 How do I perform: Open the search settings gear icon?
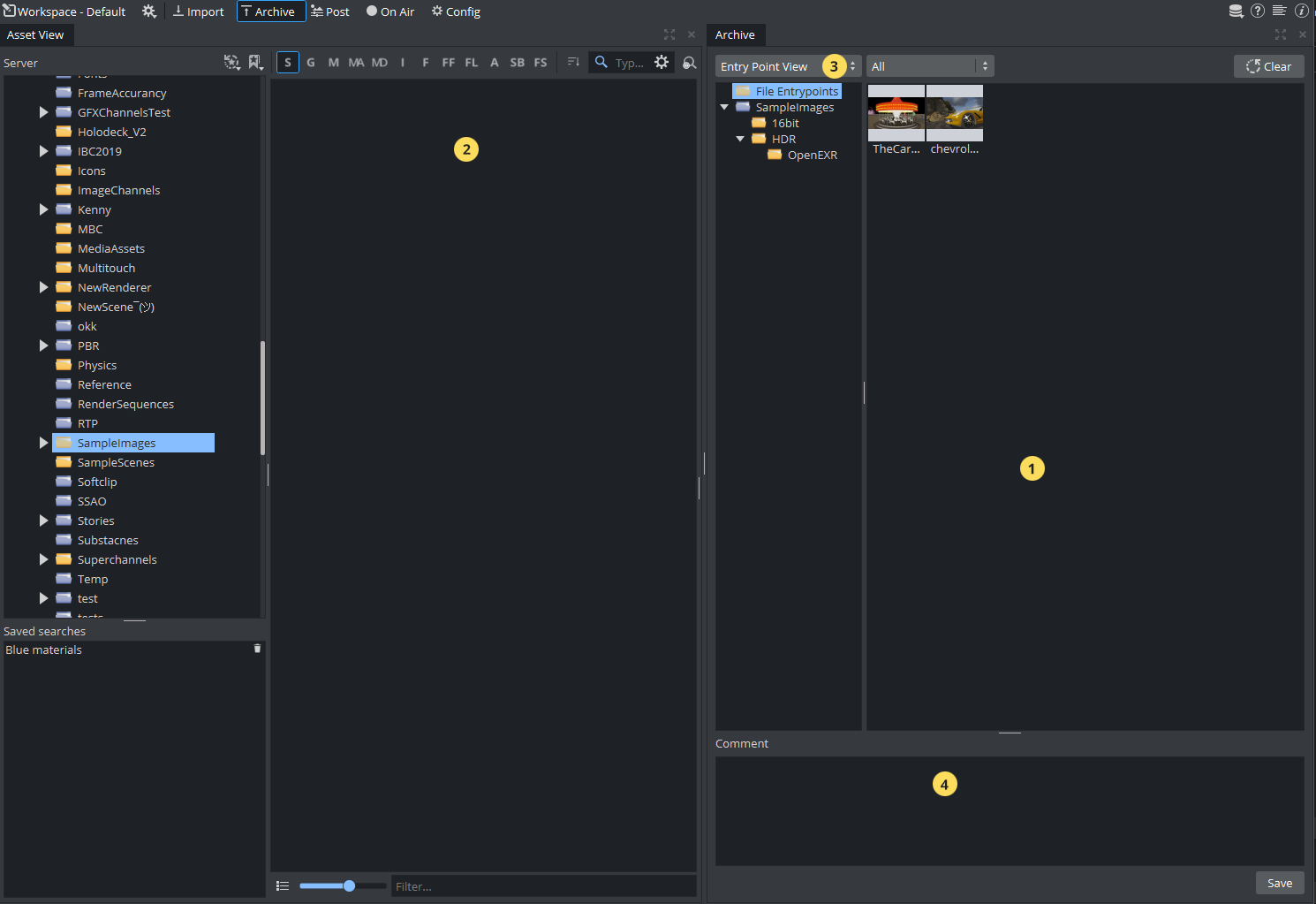pyautogui.click(x=662, y=63)
